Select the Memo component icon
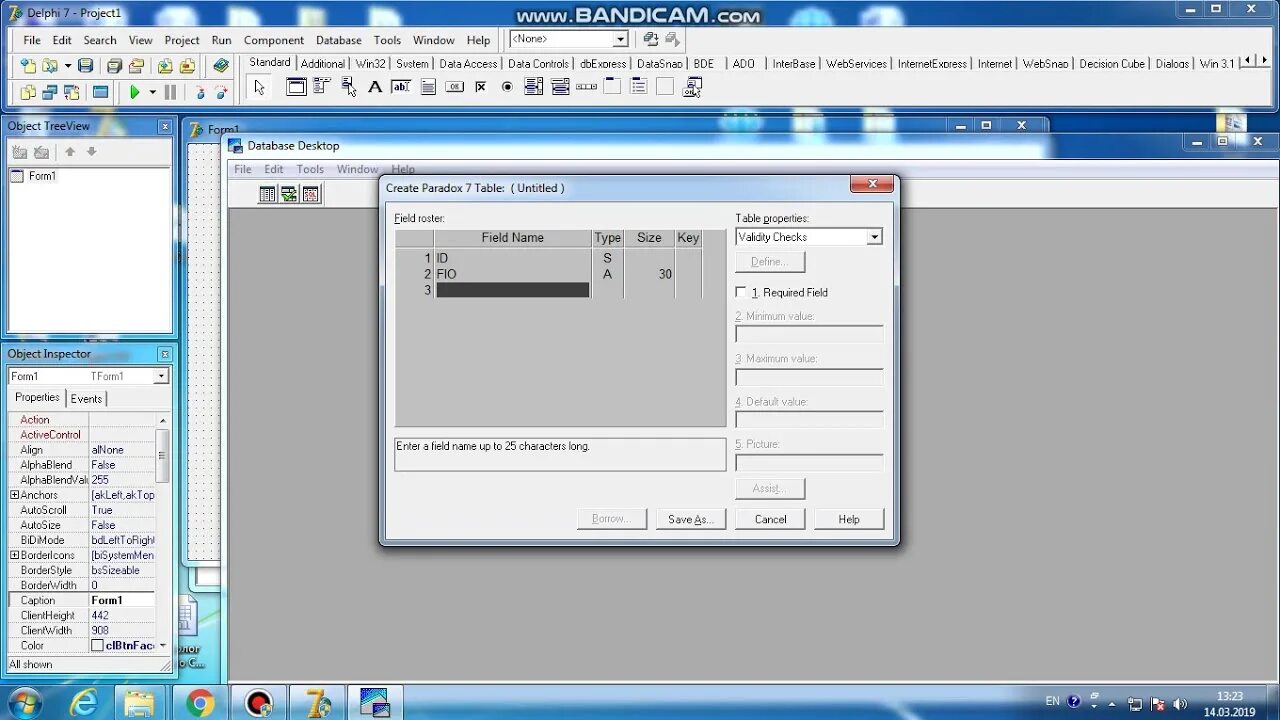Viewport: 1280px width, 720px height. click(x=428, y=87)
